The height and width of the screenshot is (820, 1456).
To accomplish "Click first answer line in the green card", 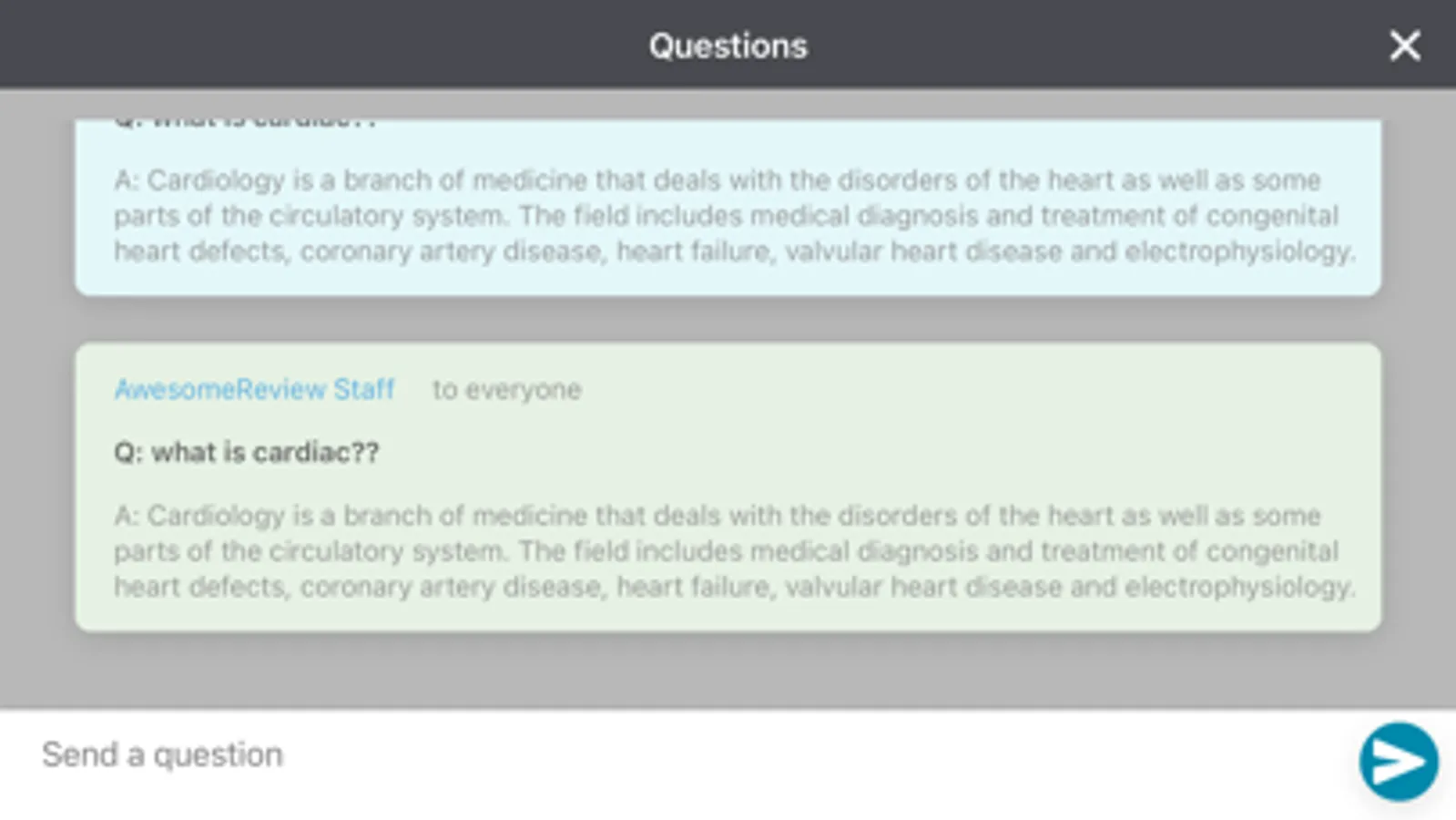I will pos(717,516).
